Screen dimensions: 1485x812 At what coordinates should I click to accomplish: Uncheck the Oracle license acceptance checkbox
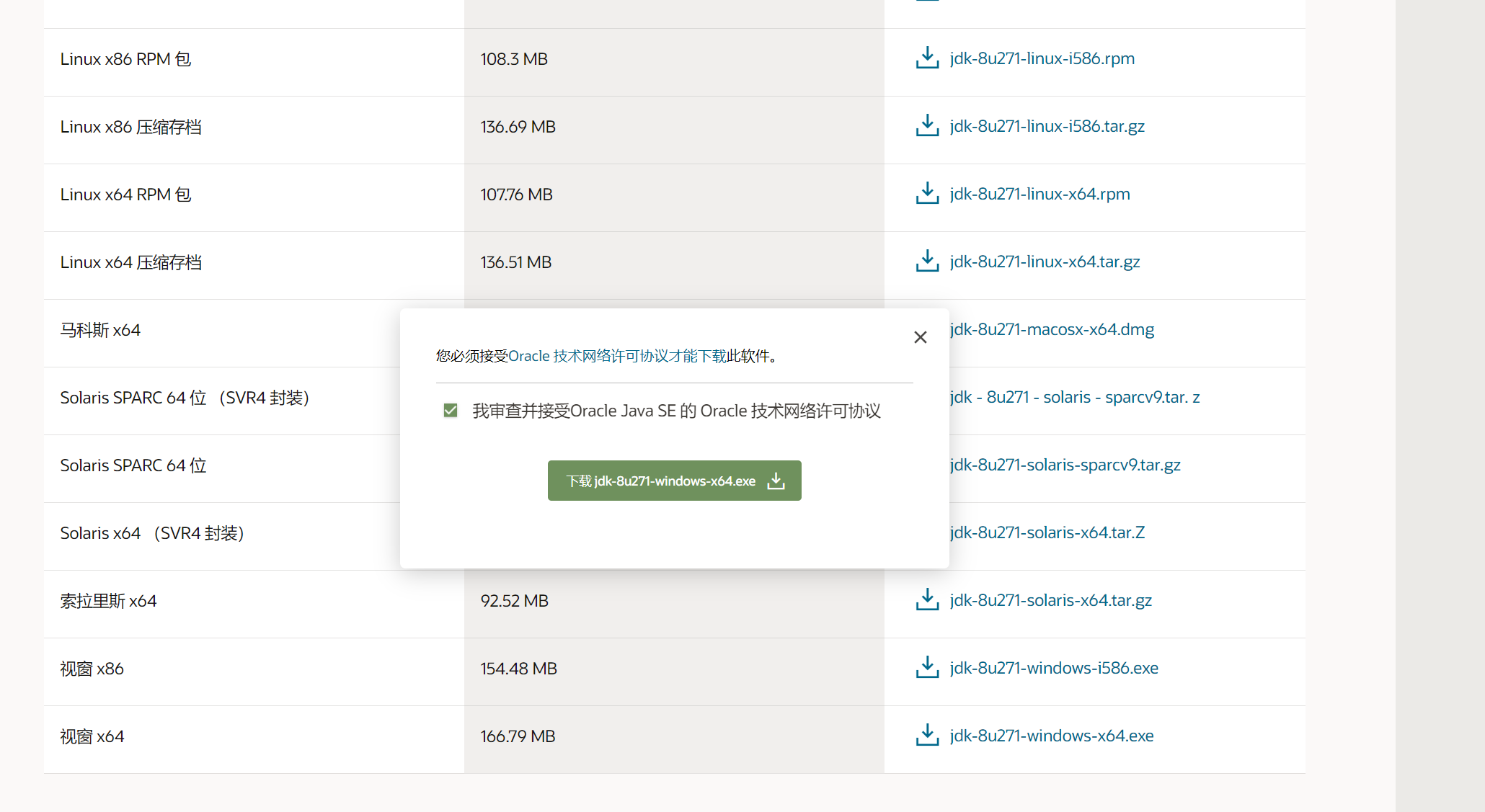[x=451, y=411]
